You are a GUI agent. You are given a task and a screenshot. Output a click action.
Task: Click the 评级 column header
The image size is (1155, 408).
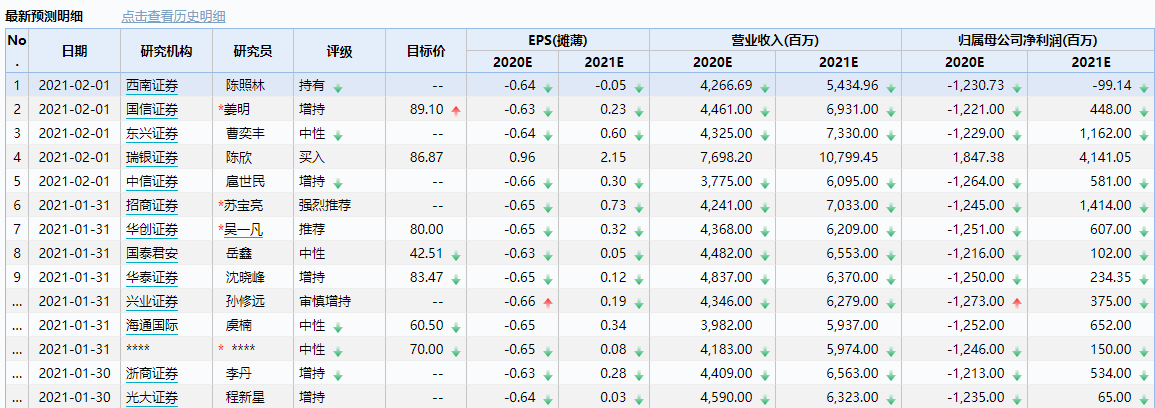340,51
